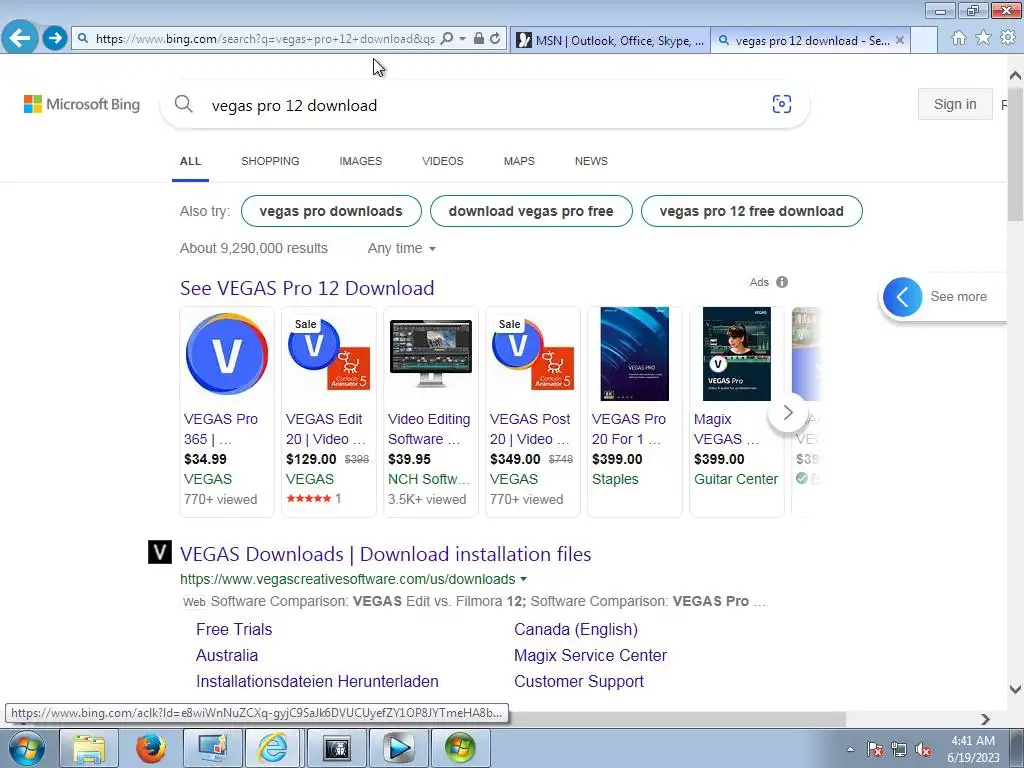
Task: Open the media player taskbar icon
Action: coord(399,748)
